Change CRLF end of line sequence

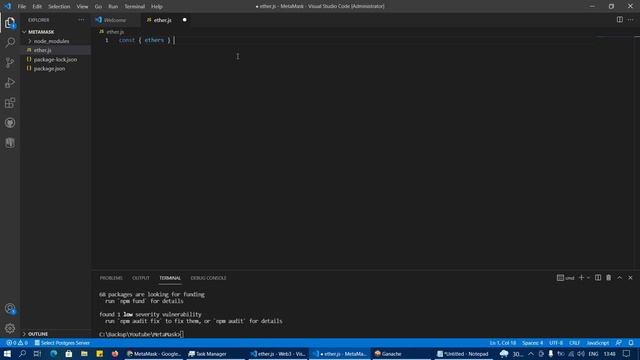[x=574, y=343]
